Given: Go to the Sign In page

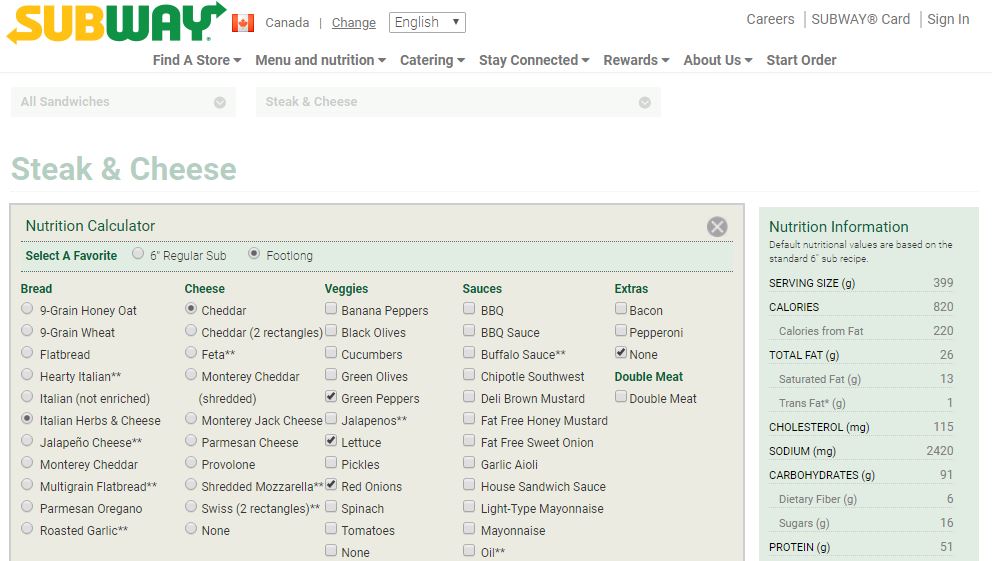Looking at the screenshot, I should pyautogui.click(x=948, y=19).
